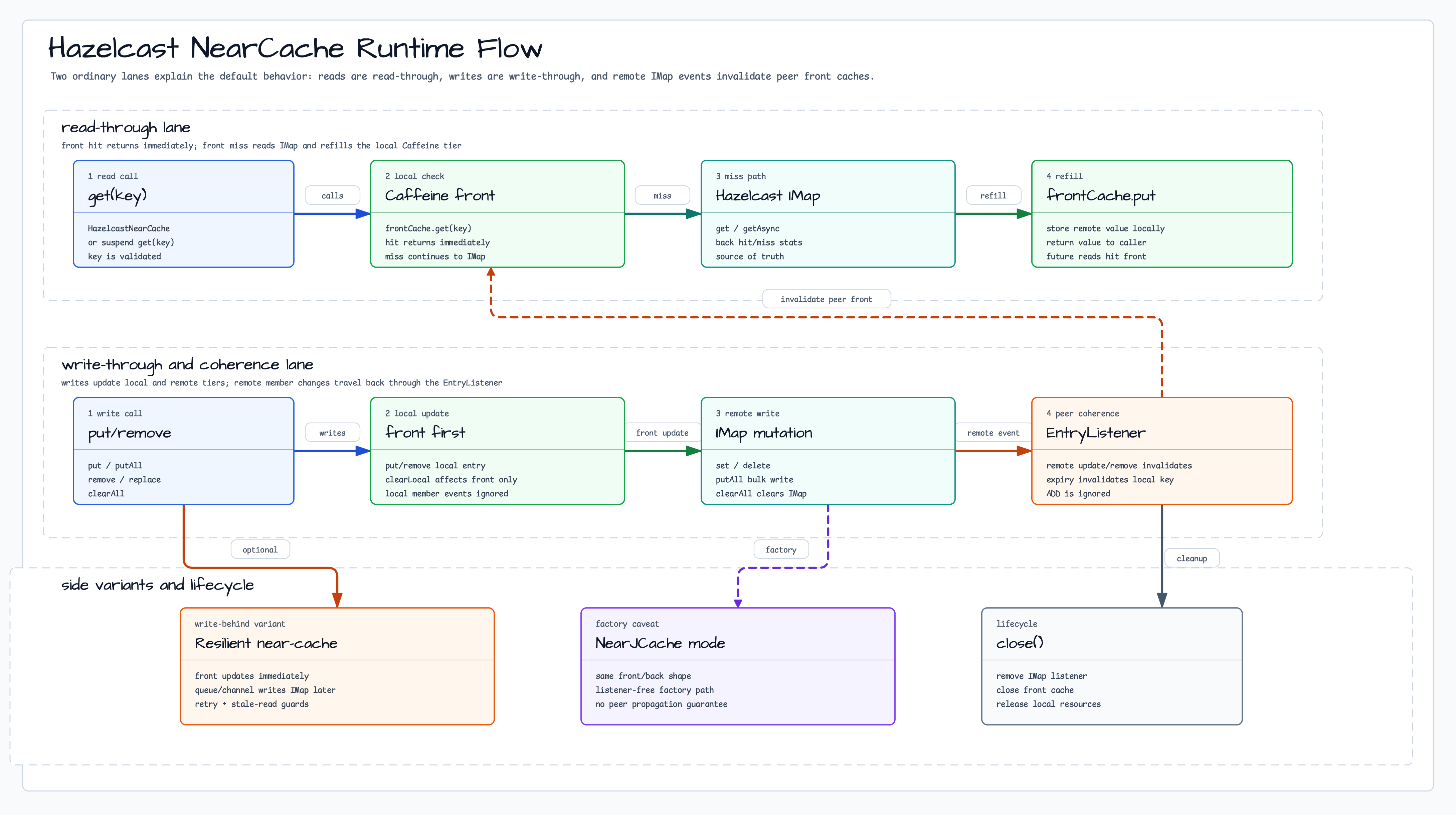Viewport: 1456px width, 815px height.
Task: Select the get(key) read call node
Action: coord(184,214)
